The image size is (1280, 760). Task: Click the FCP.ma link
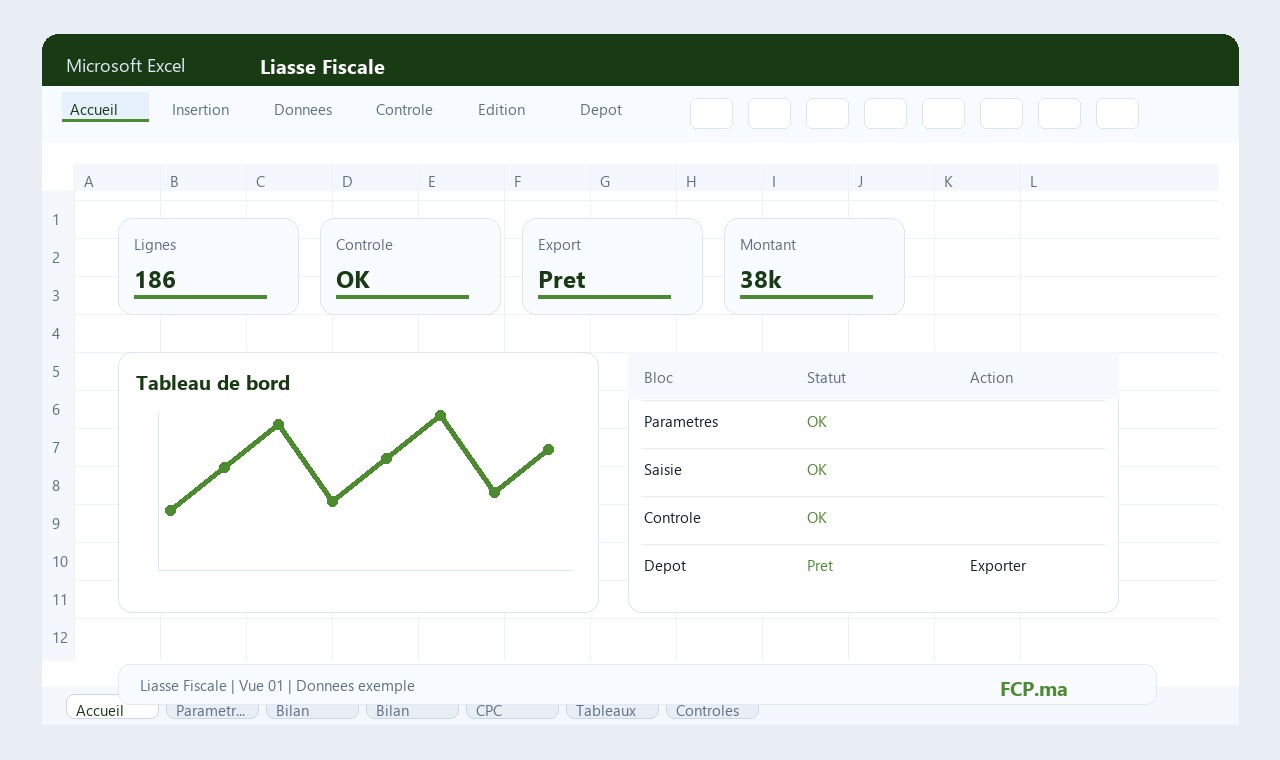[1034, 689]
